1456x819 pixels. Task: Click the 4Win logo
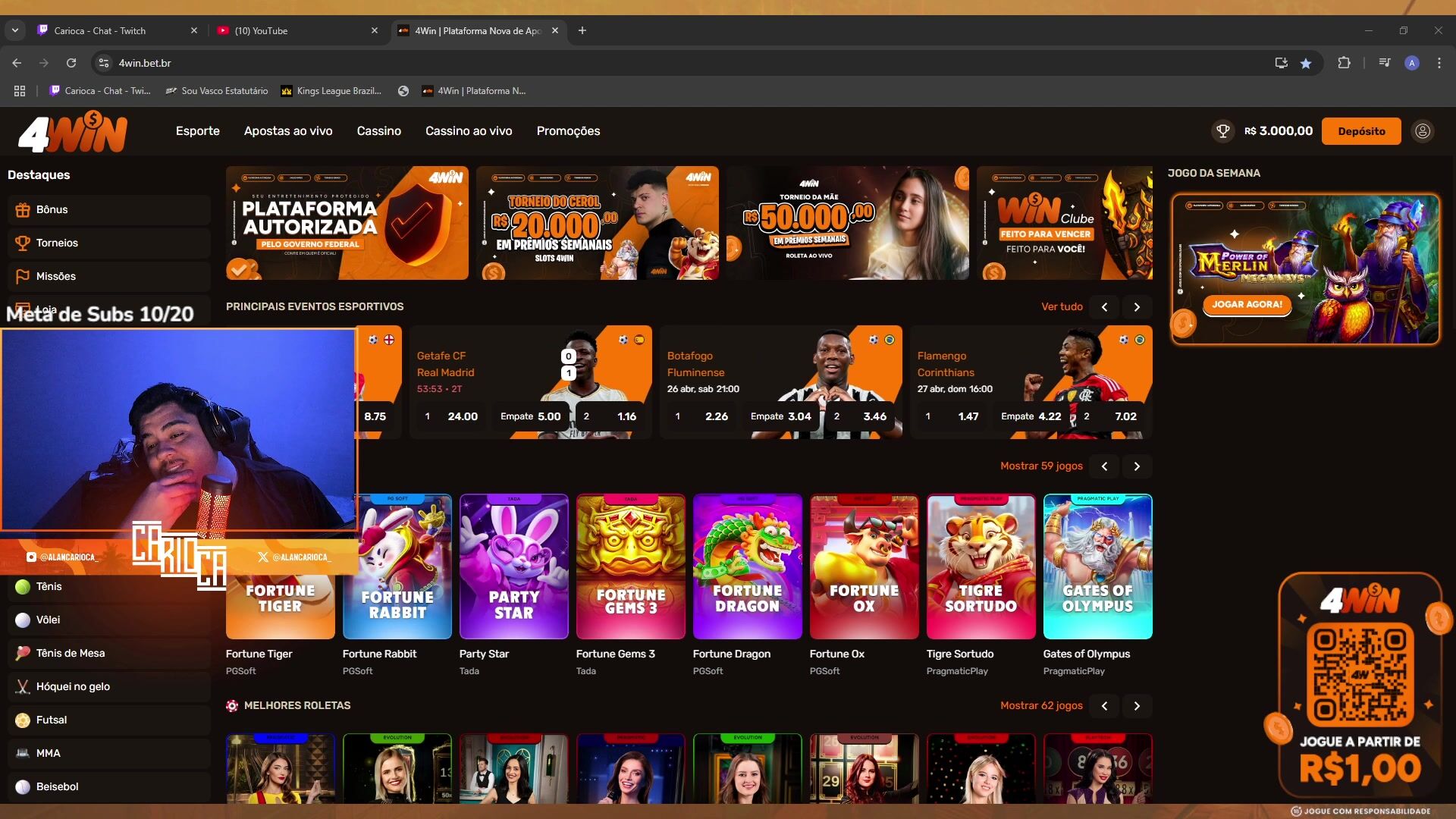[x=73, y=132]
